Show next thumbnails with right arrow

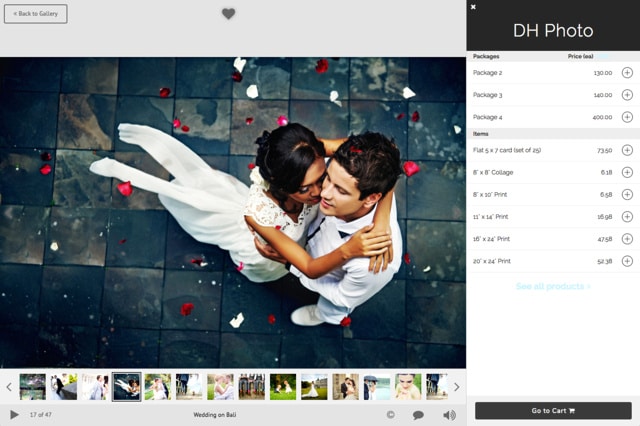point(457,387)
